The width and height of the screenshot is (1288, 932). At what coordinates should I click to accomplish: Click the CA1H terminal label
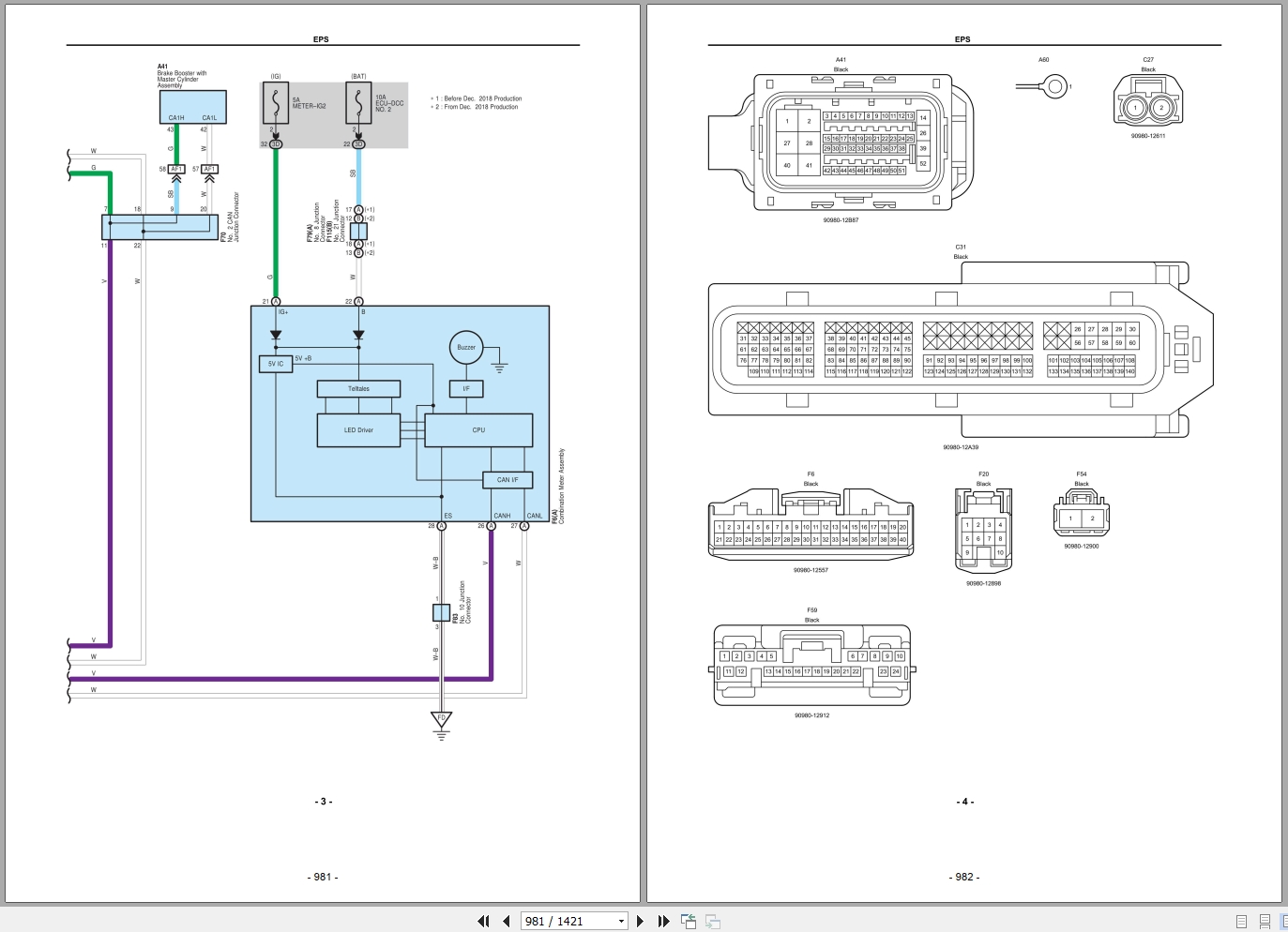(176, 118)
